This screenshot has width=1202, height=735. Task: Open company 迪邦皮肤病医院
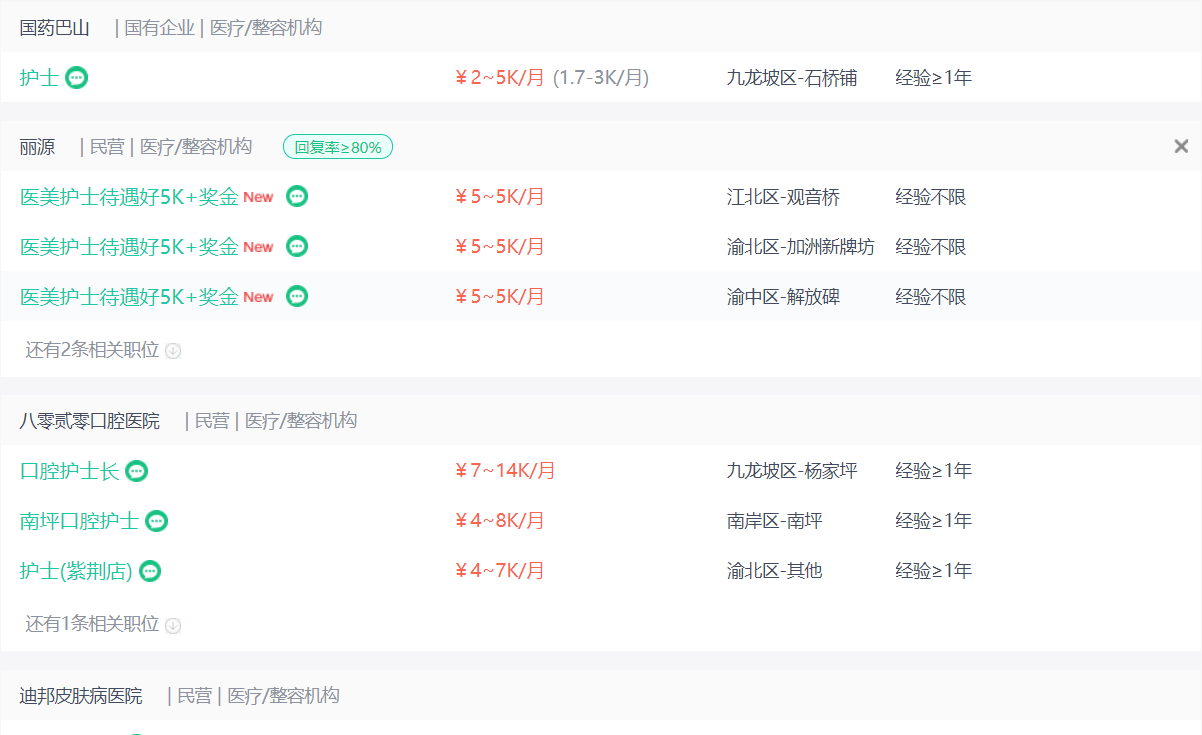[81, 696]
